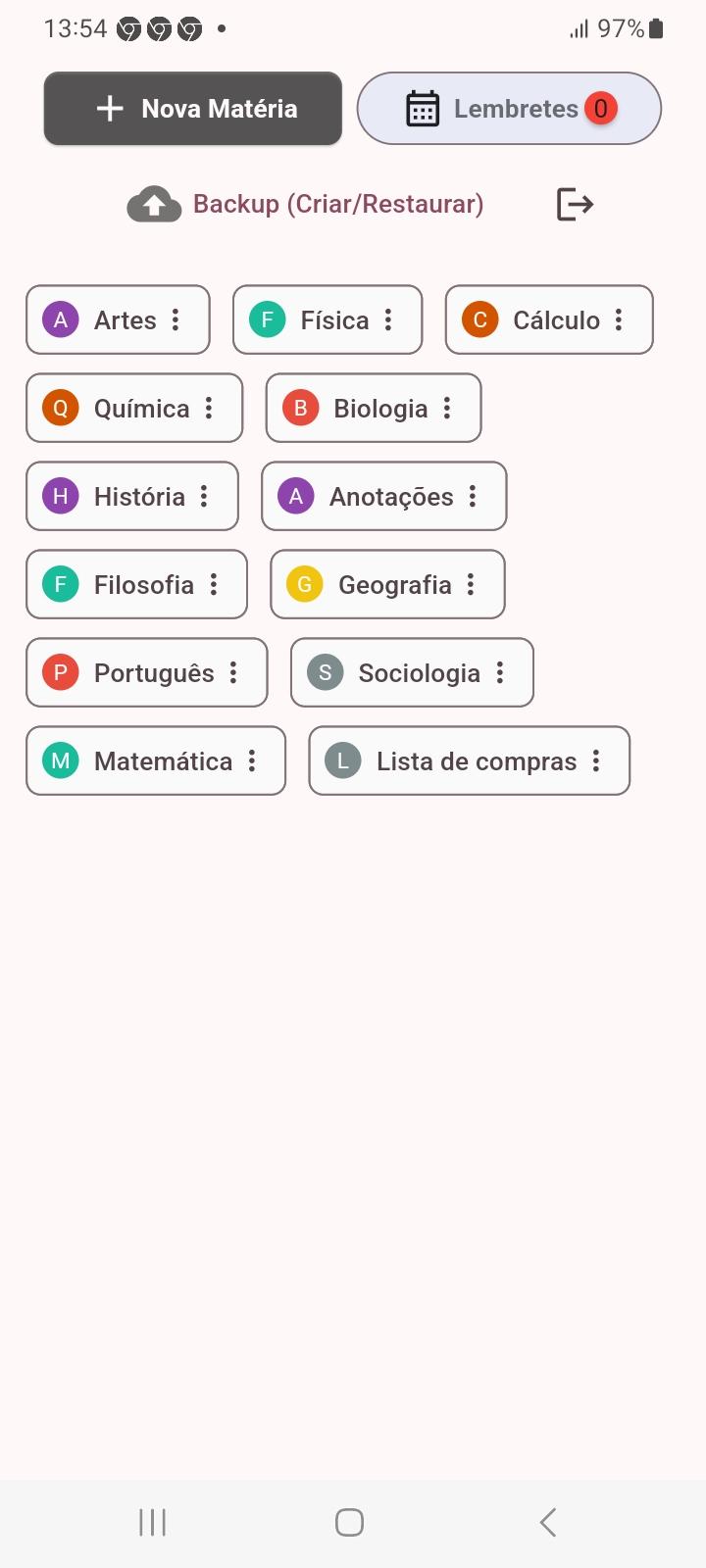
Task: Open the História subject
Action: coord(138,497)
